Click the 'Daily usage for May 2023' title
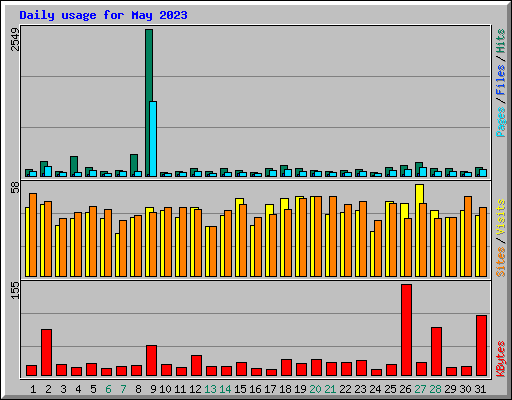Image resolution: width=512 pixels, height=400 pixels. [x=103, y=15]
